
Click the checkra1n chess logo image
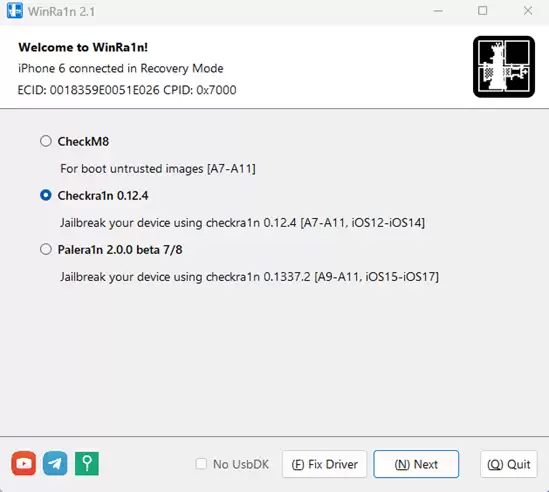[504, 67]
